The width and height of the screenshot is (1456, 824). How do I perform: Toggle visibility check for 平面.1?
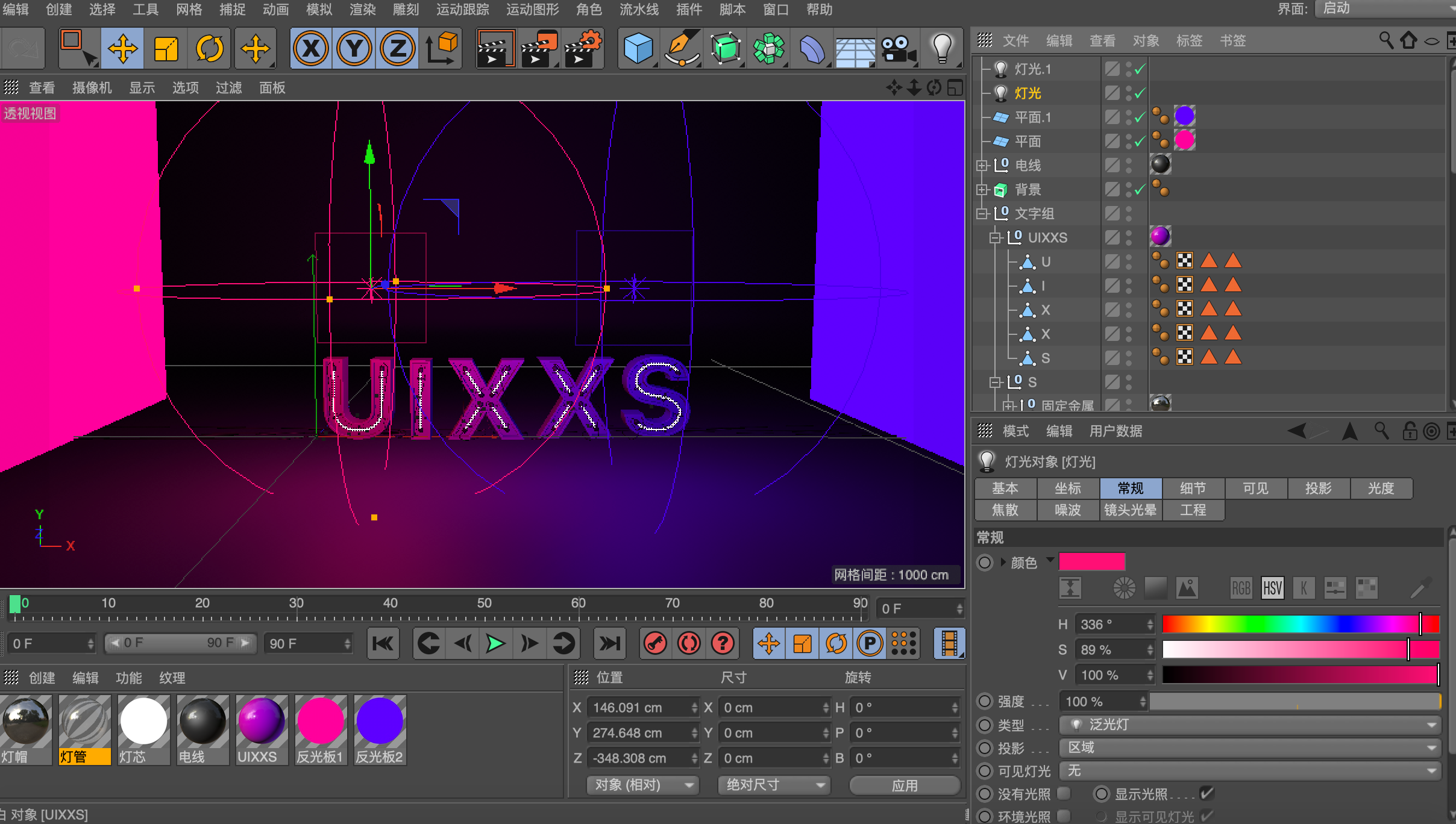[x=1140, y=117]
